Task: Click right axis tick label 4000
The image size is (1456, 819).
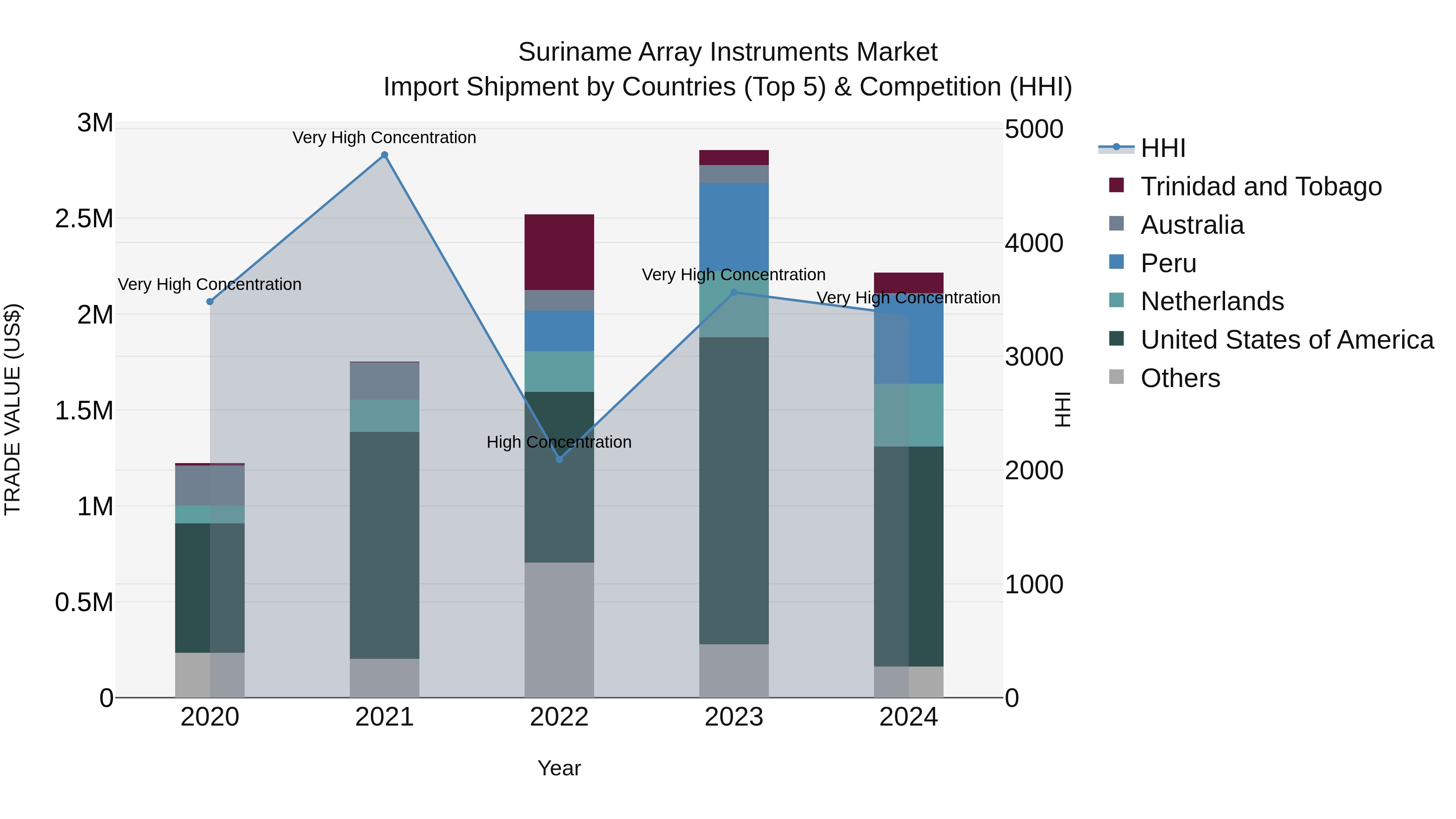Action: (1034, 243)
